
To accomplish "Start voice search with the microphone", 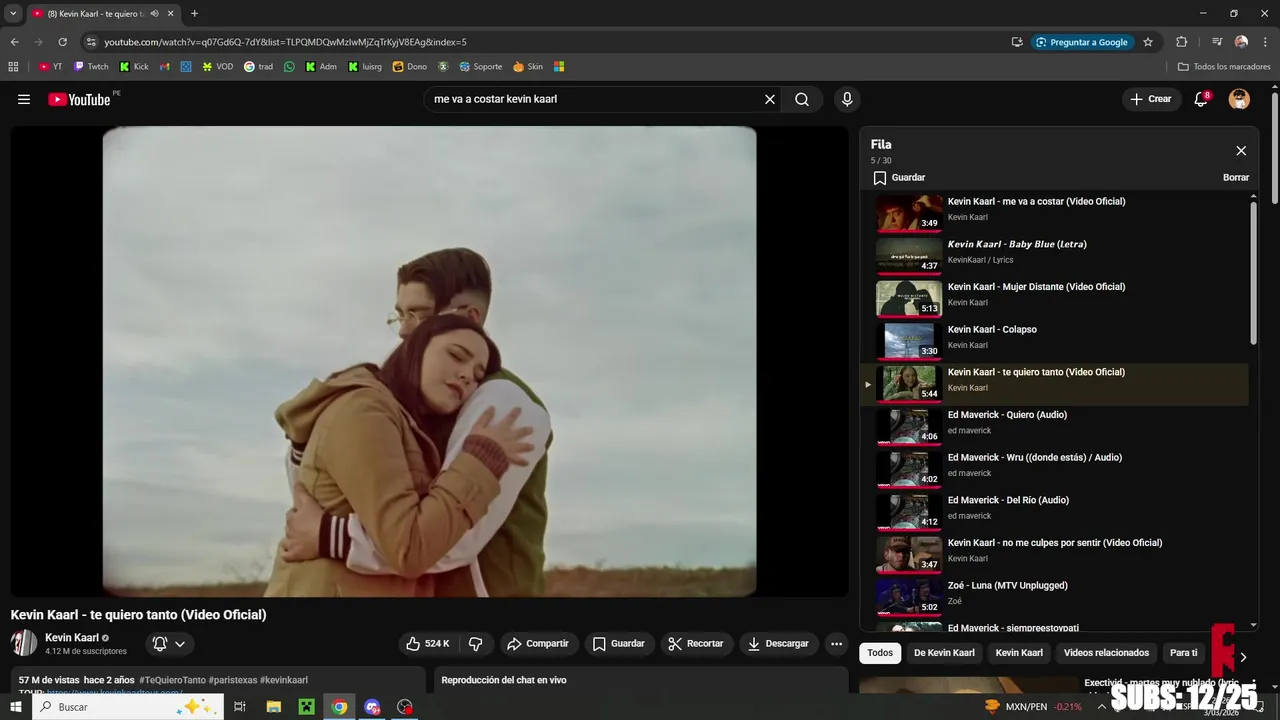I will pyautogui.click(x=847, y=99).
